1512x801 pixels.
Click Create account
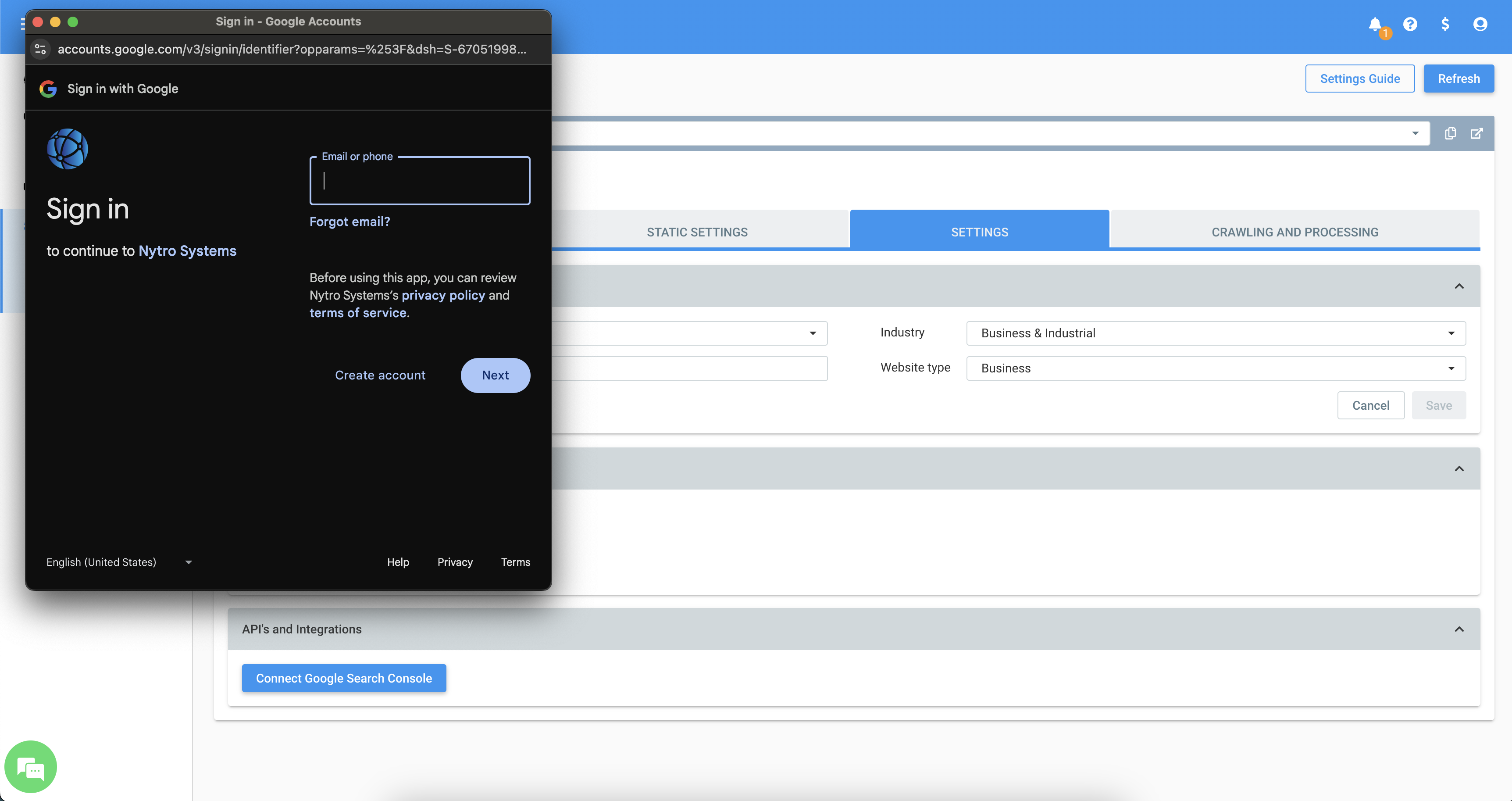click(x=380, y=375)
